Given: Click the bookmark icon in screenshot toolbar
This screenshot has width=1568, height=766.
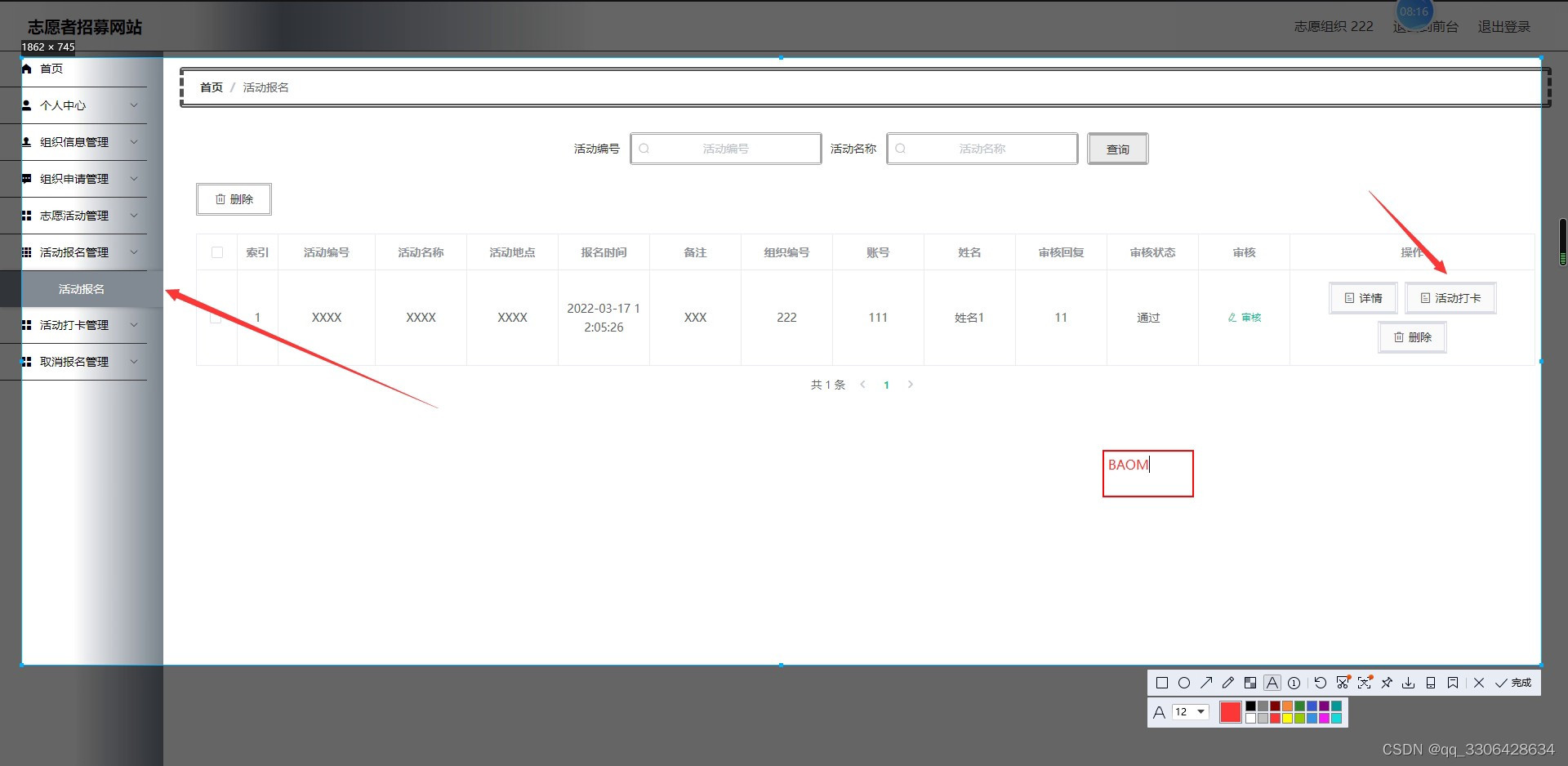Looking at the screenshot, I should point(1453,683).
